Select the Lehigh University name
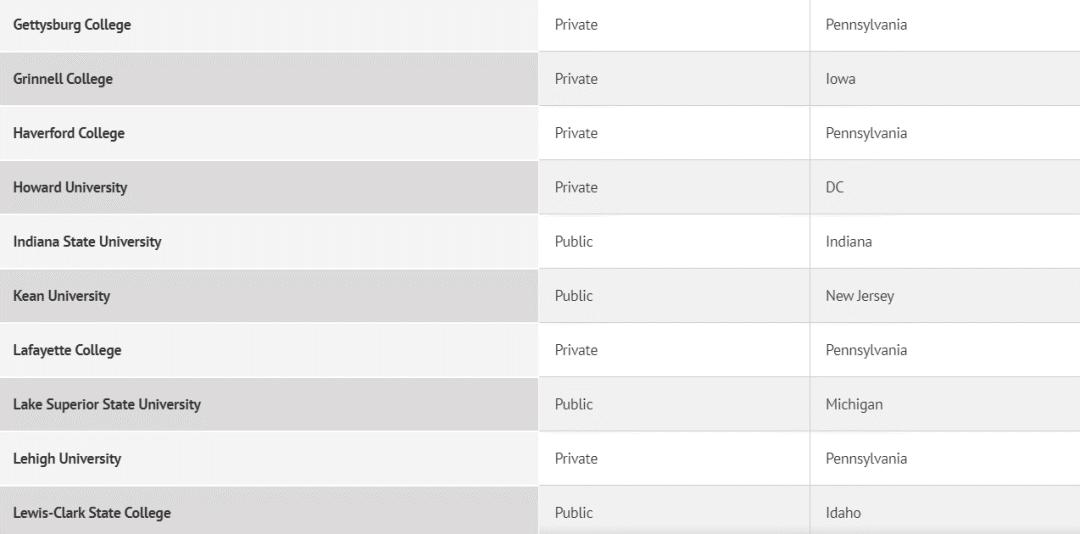 (x=67, y=459)
